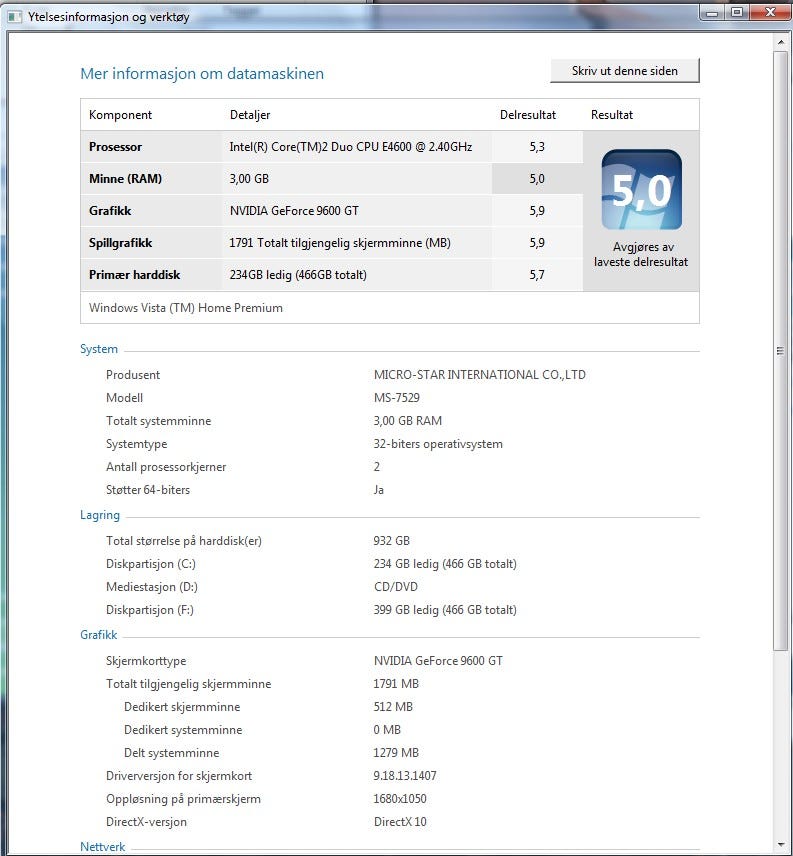Click the System section heading
Image resolution: width=793 pixels, height=856 pixels.
tap(99, 349)
